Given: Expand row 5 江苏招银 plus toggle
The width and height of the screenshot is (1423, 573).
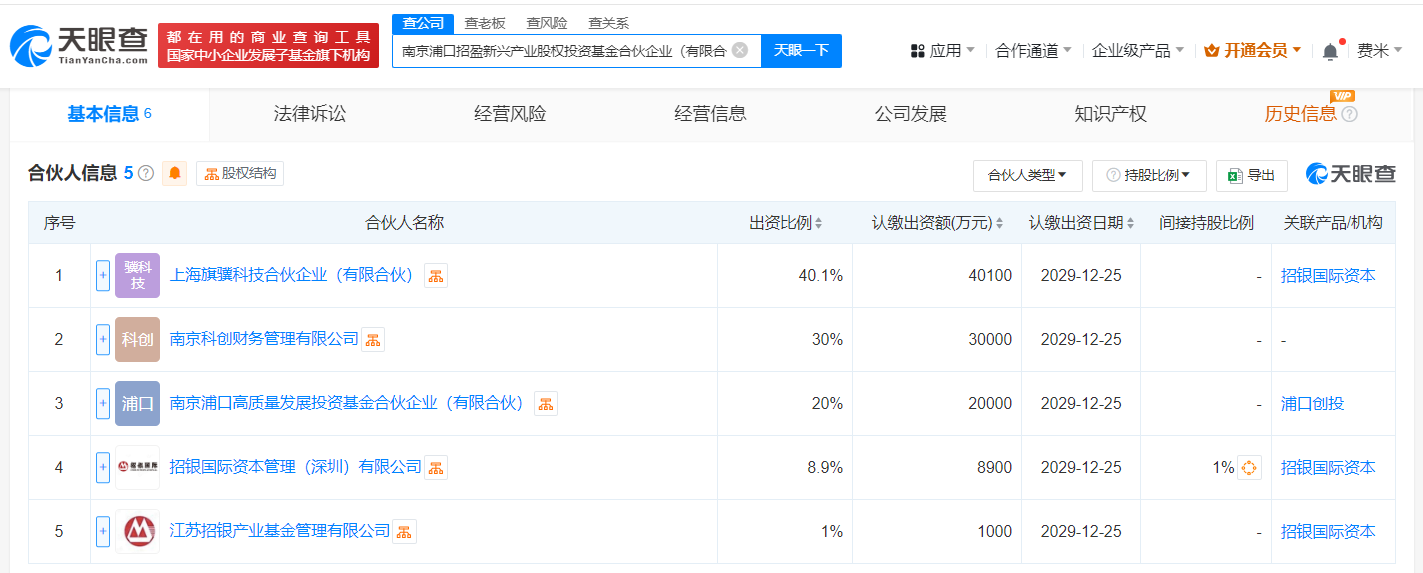Looking at the screenshot, I should (103, 531).
